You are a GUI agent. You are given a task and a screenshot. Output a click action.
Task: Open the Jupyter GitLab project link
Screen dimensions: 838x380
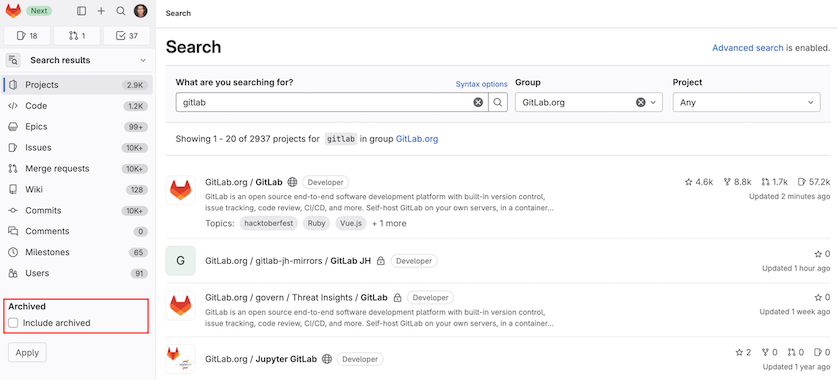point(261,359)
